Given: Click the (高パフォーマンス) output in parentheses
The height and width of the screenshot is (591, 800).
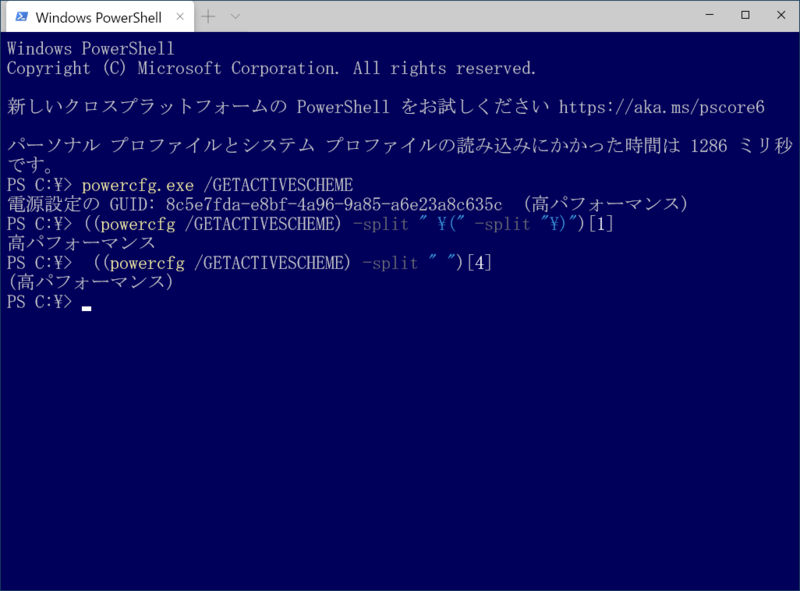Looking at the screenshot, I should (90, 282).
